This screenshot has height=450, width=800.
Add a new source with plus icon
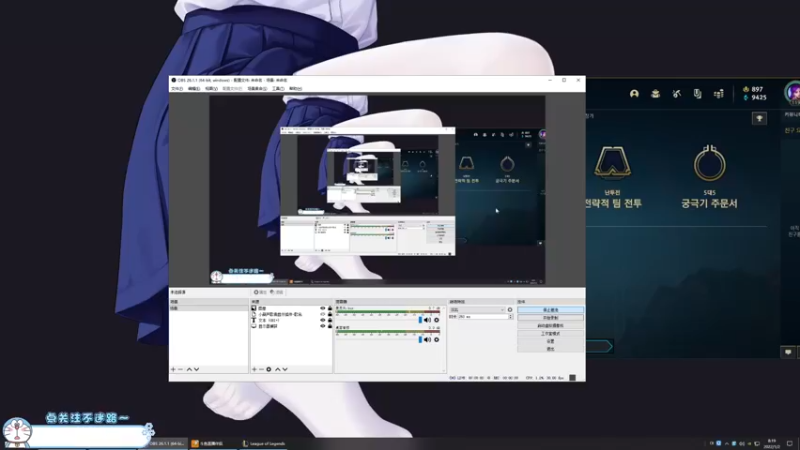click(254, 369)
